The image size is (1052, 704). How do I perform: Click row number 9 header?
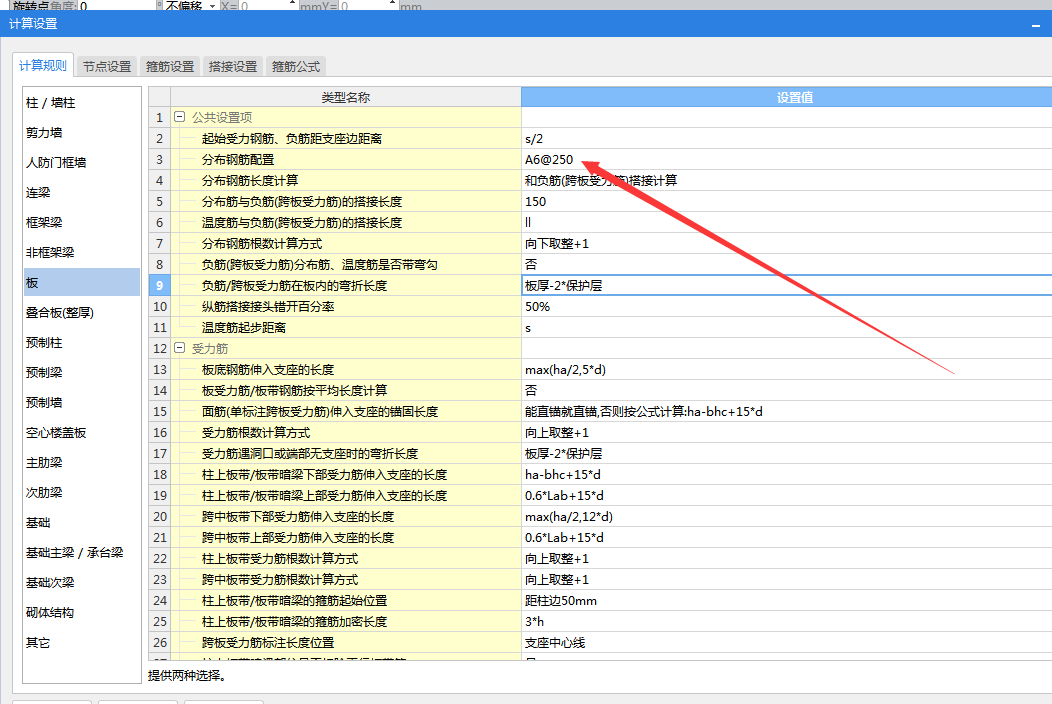click(x=160, y=285)
